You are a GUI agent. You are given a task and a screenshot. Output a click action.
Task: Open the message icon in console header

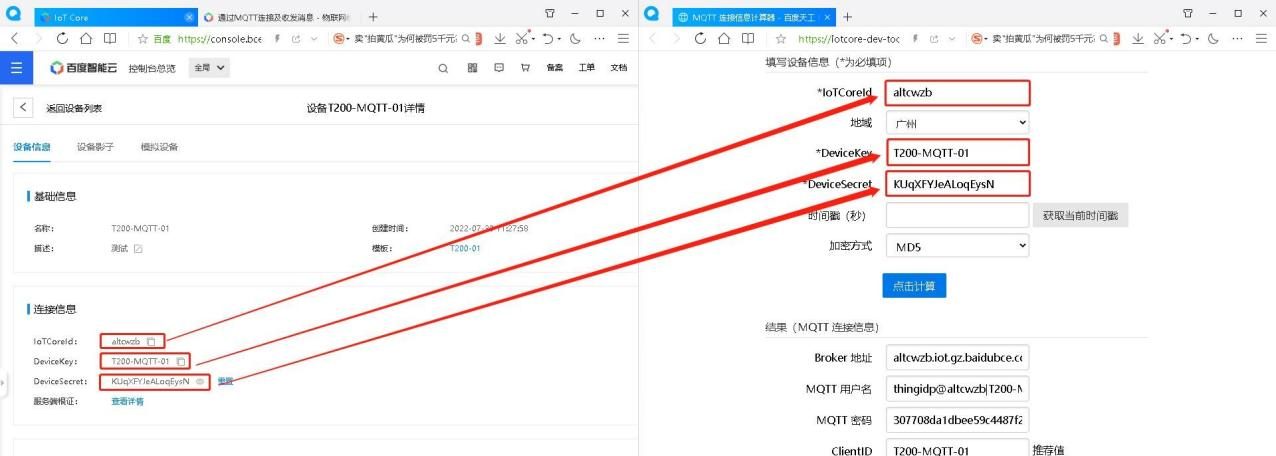pyautogui.click(x=499, y=68)
